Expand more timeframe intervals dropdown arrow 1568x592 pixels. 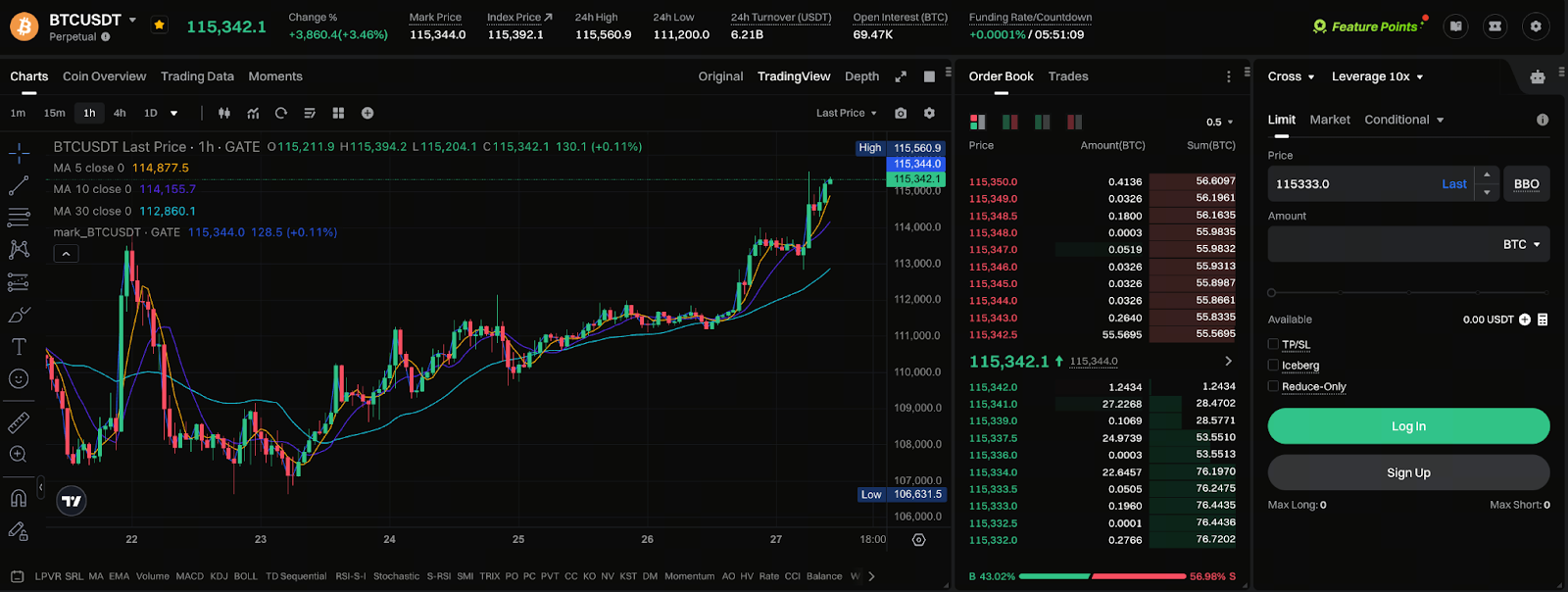(174, 113)
